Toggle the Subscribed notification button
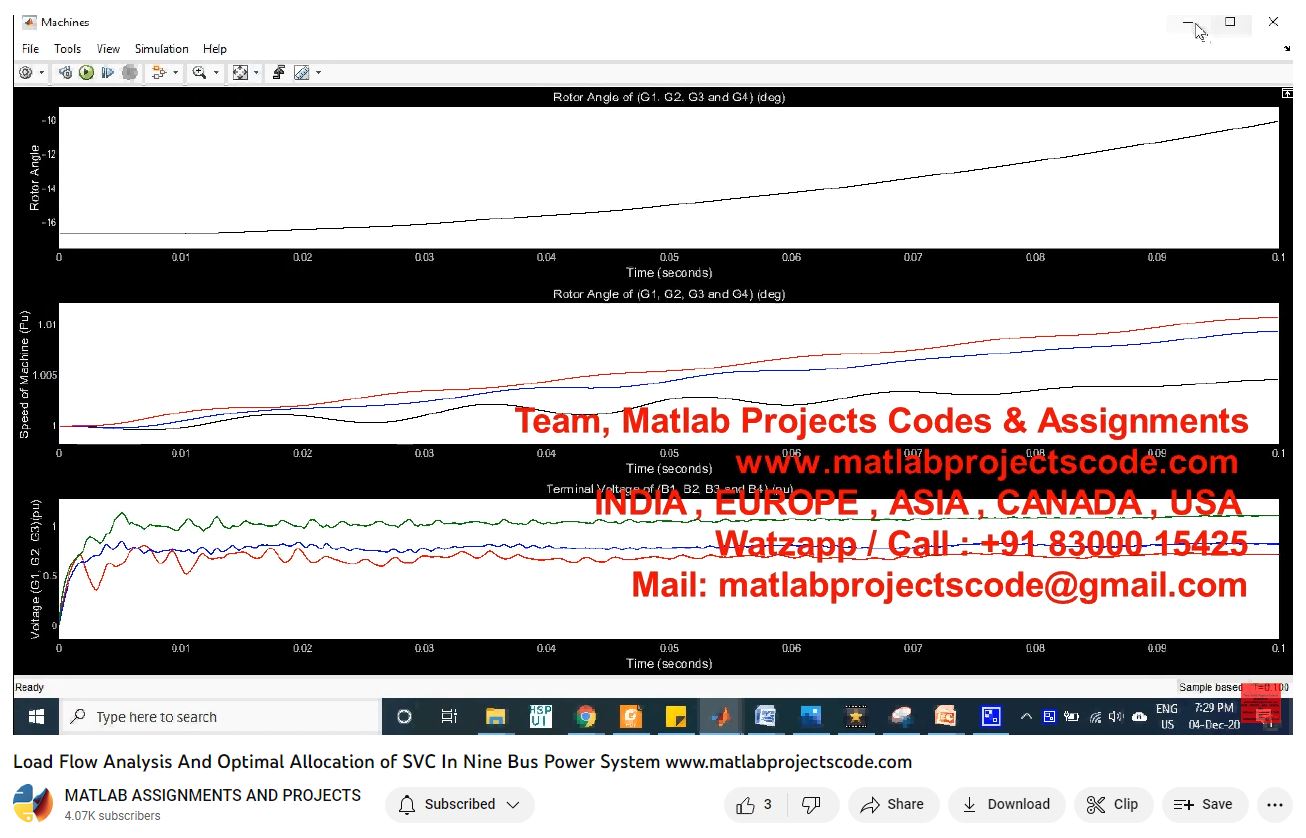Screen dimensions: 1306x838 (459, 804)
